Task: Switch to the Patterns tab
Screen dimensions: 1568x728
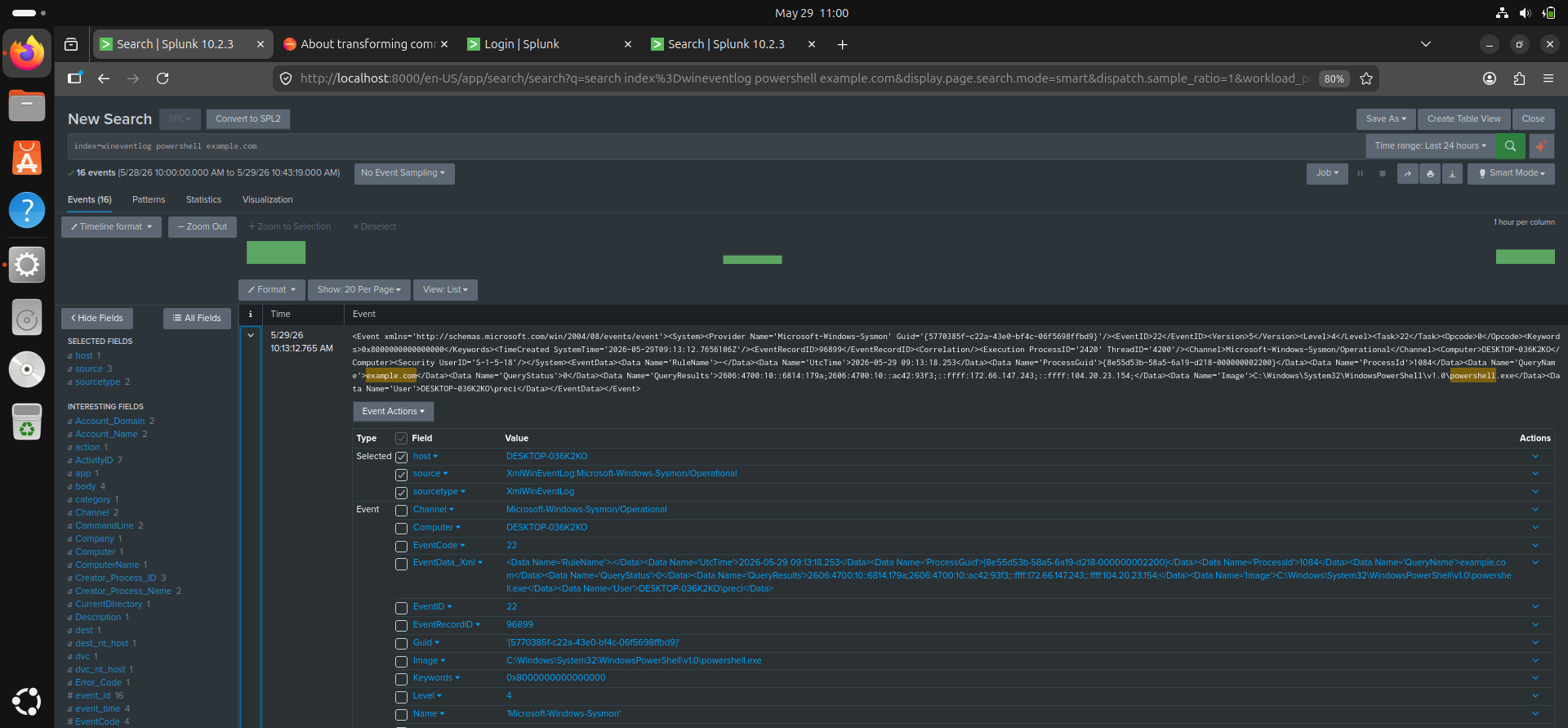Action: click(149, 199)
